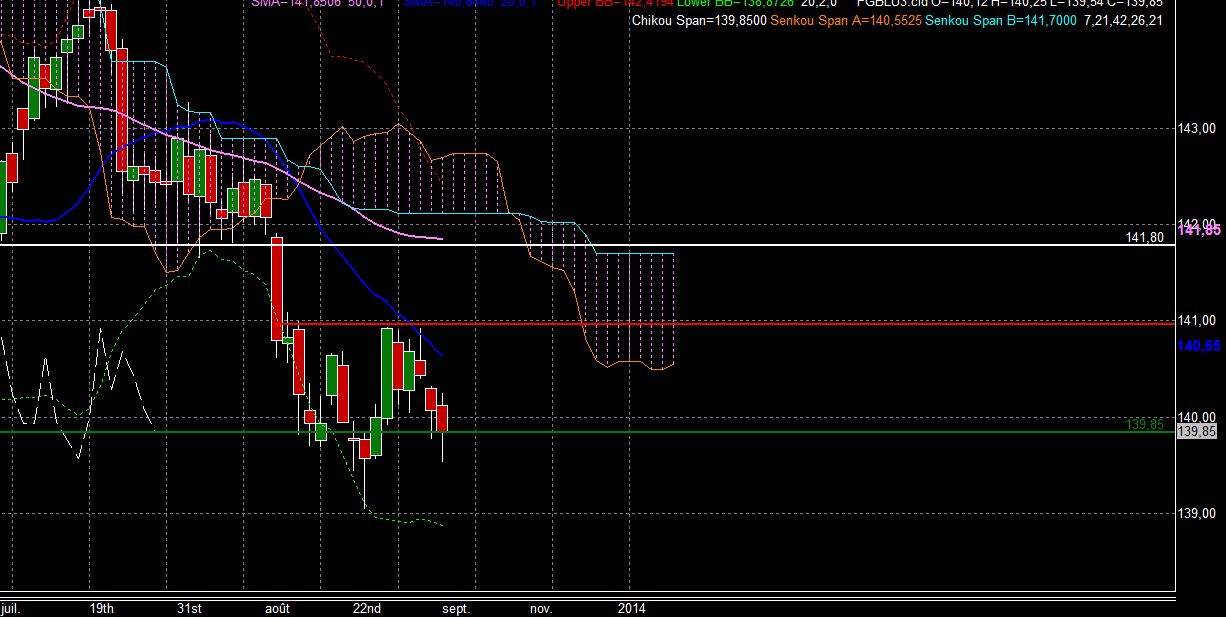The image size is (1226, 617).
Task: Click the blue SMA 20 label
Action: [x=470, y=4]
